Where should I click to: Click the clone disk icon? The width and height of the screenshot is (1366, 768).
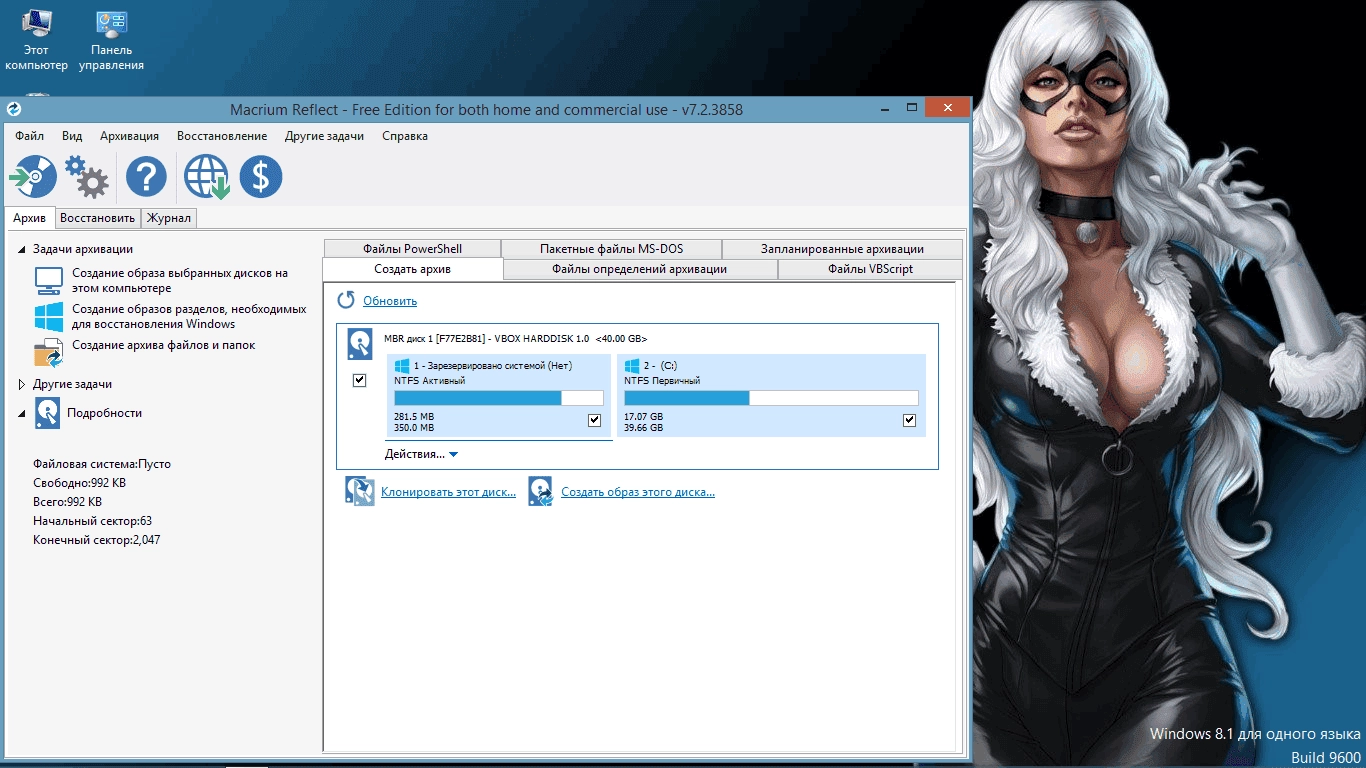click(x=360, y=491)
